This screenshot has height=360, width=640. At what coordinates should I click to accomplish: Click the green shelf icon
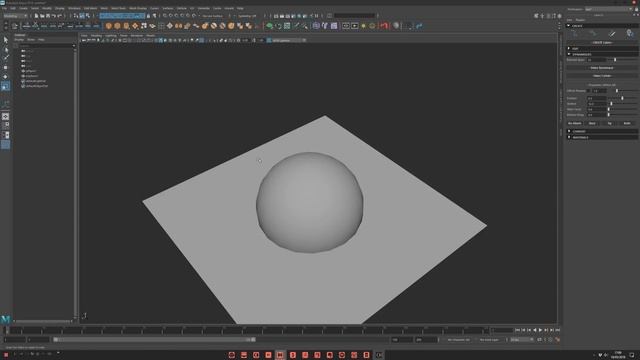pos(269,26)
